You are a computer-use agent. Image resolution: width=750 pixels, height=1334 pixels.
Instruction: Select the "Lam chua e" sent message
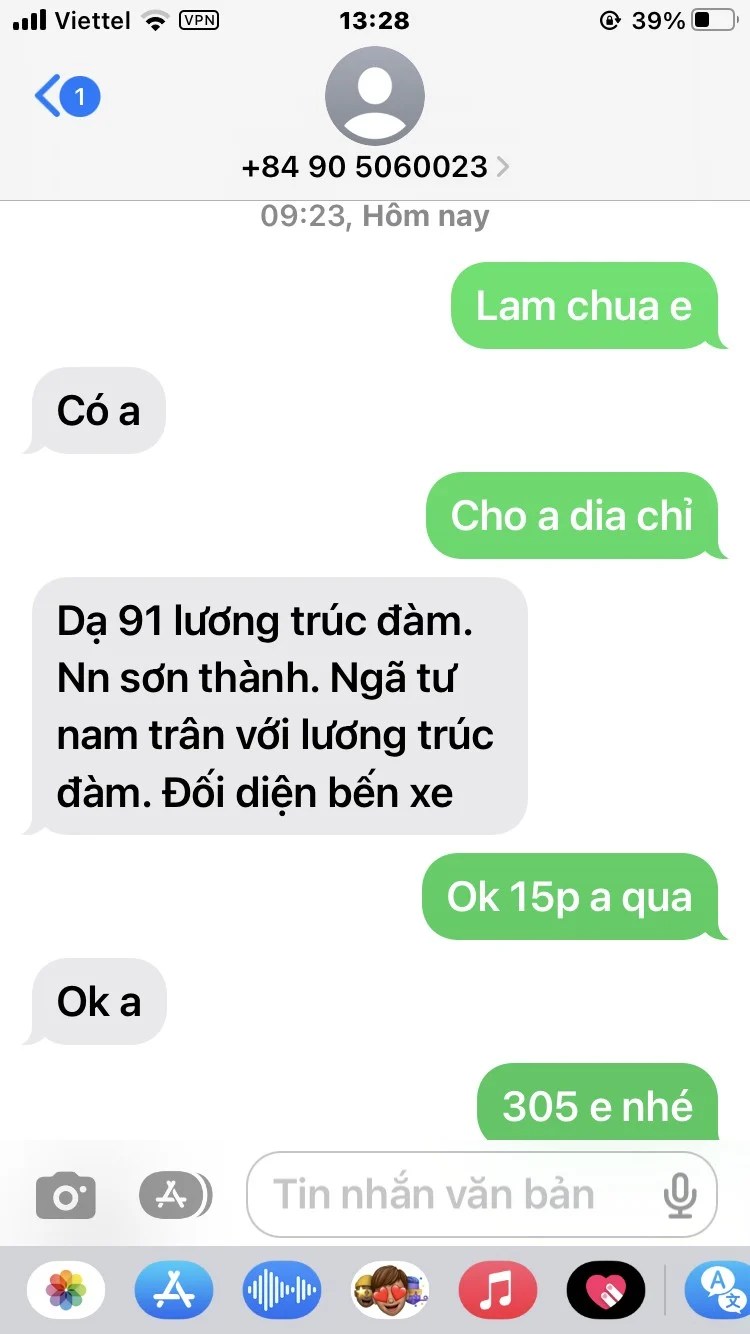[585, 306]
